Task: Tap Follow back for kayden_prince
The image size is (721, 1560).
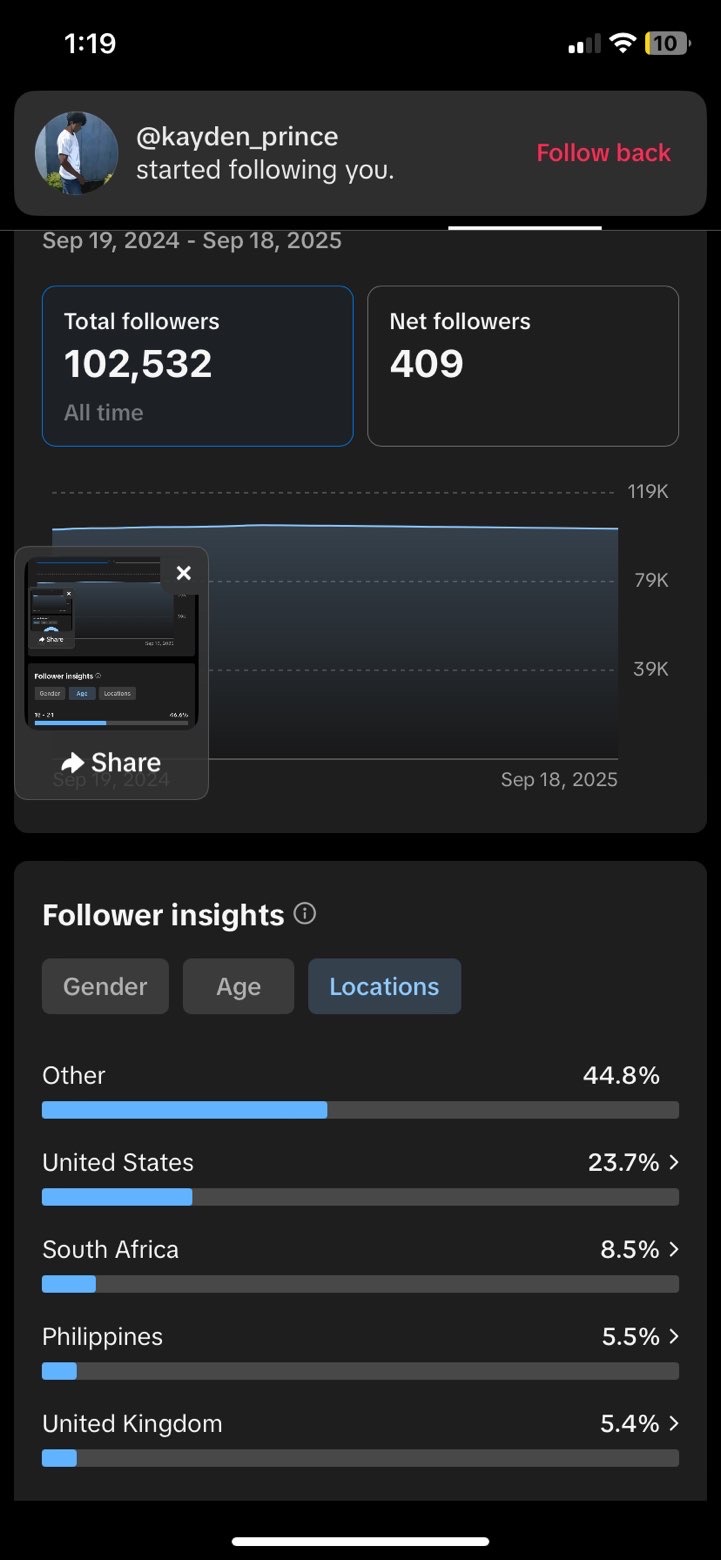Action: (603, 153)
